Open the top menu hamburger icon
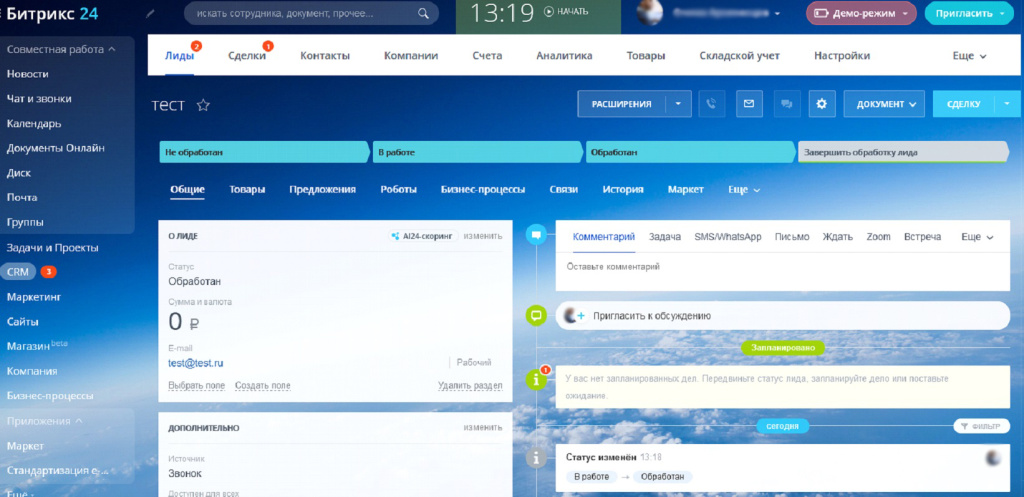 click(x=2, y=12)
